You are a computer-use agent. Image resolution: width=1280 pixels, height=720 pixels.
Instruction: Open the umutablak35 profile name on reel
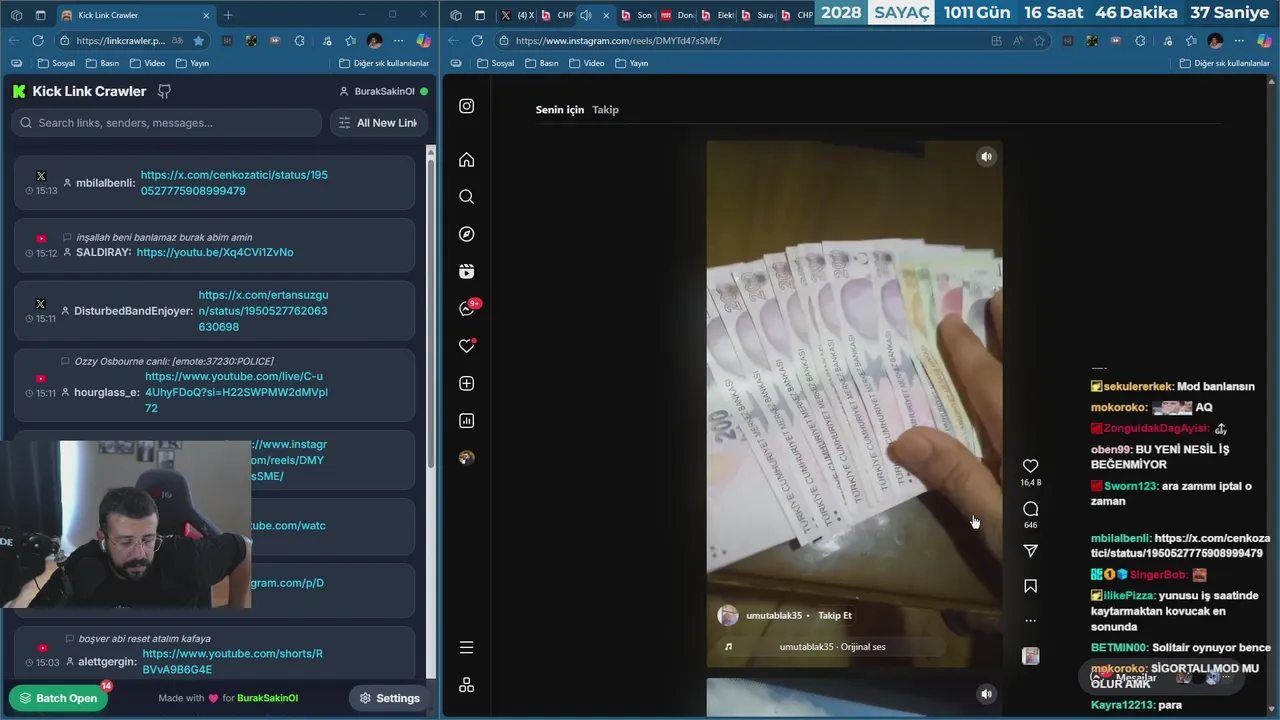[x=774, y=616]
